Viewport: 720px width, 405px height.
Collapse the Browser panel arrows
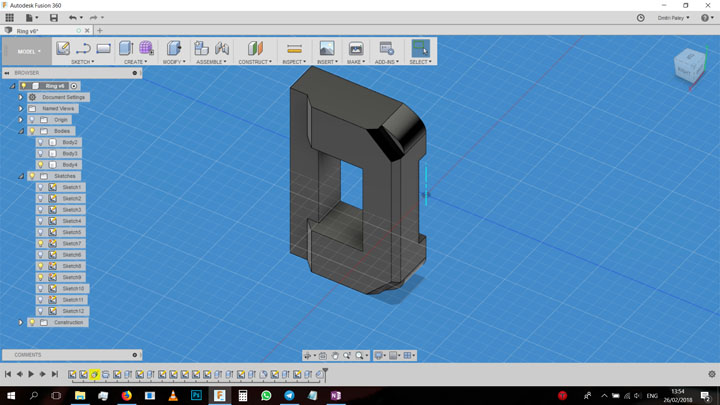7,73
